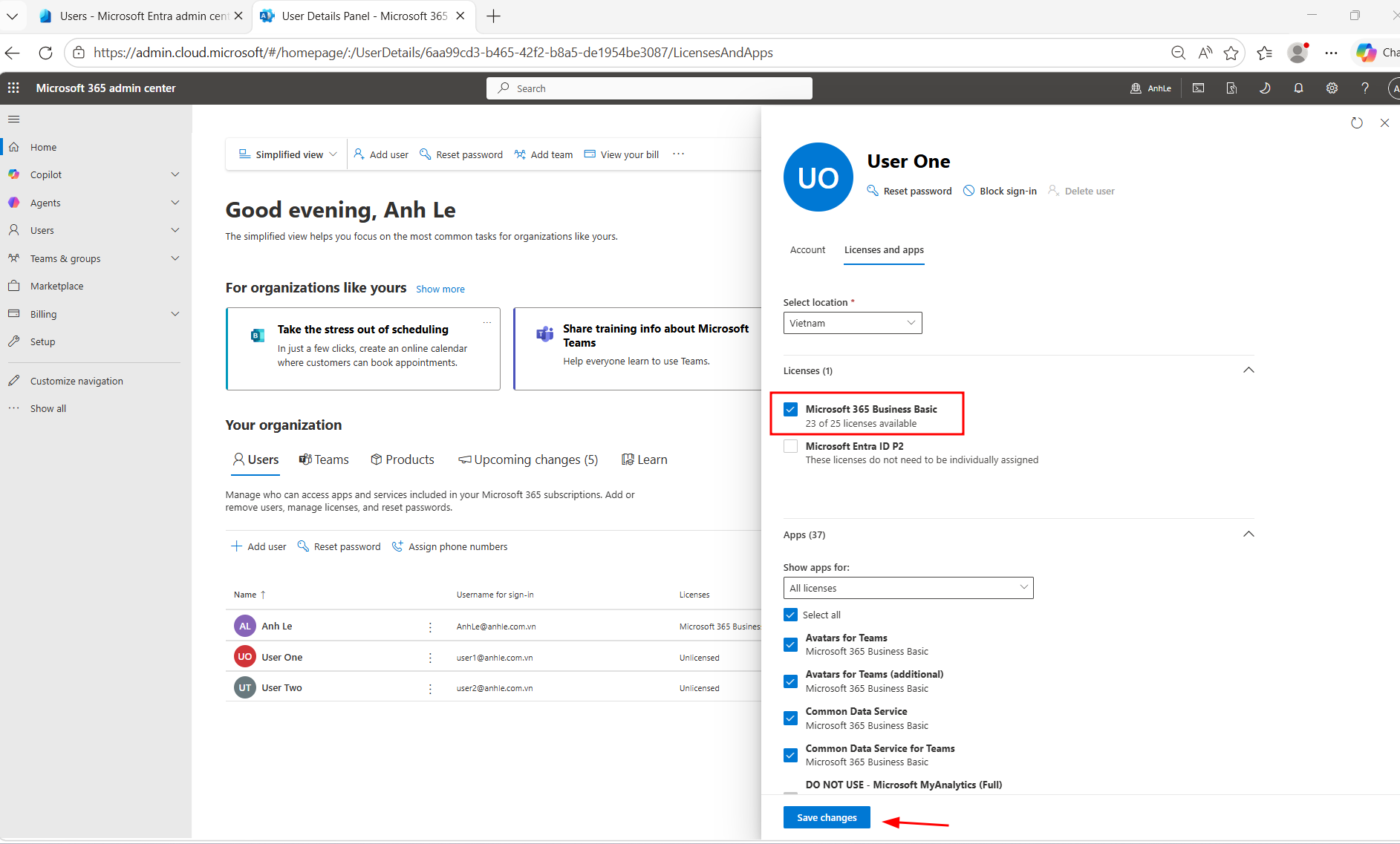
Task: Refresh the User One details panel
Action: click(1357, 122)
